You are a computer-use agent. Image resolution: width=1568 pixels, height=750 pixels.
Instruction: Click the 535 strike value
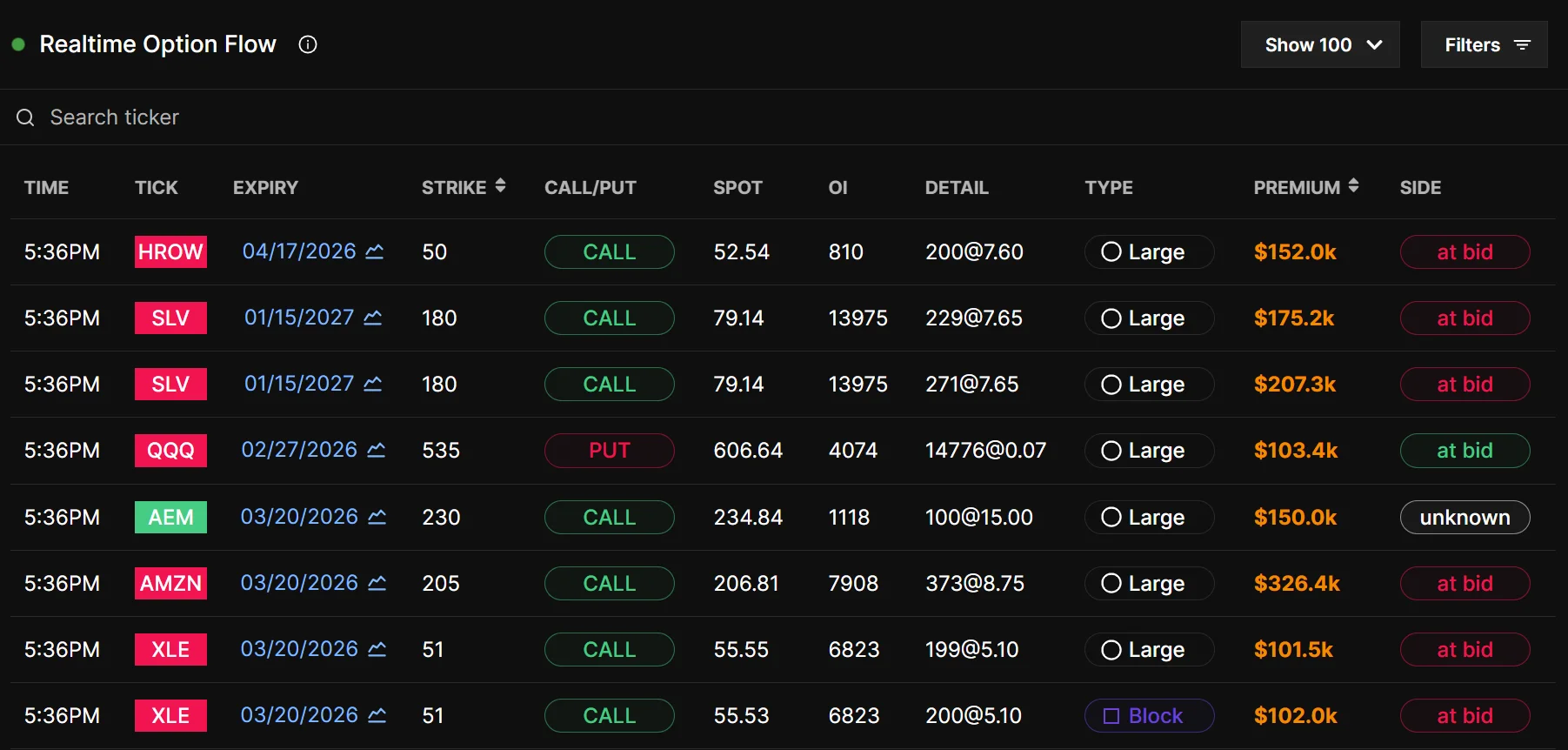[441, 450]
